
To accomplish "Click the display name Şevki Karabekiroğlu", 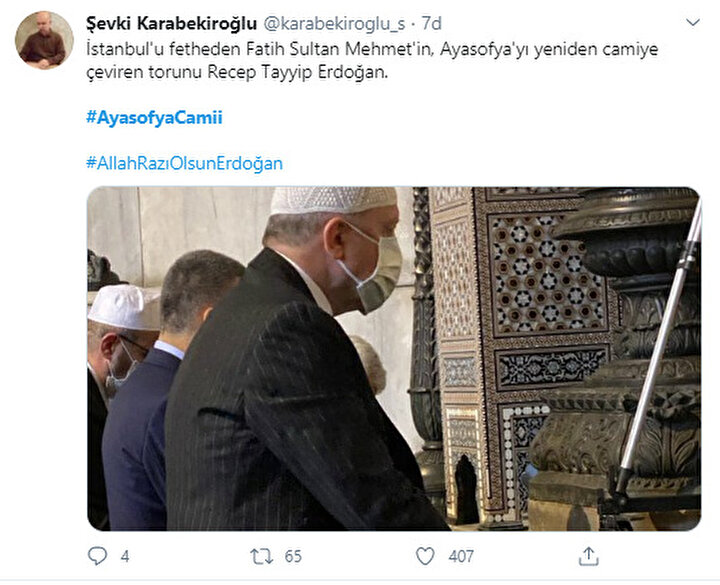I will [171, 24].
